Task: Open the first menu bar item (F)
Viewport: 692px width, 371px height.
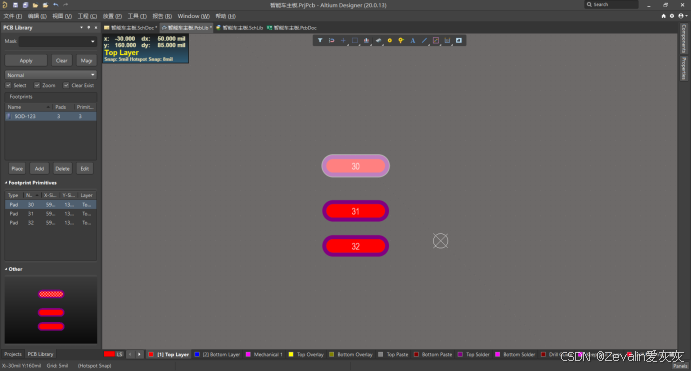Action: pyautogui.click(x=12, y=16)
